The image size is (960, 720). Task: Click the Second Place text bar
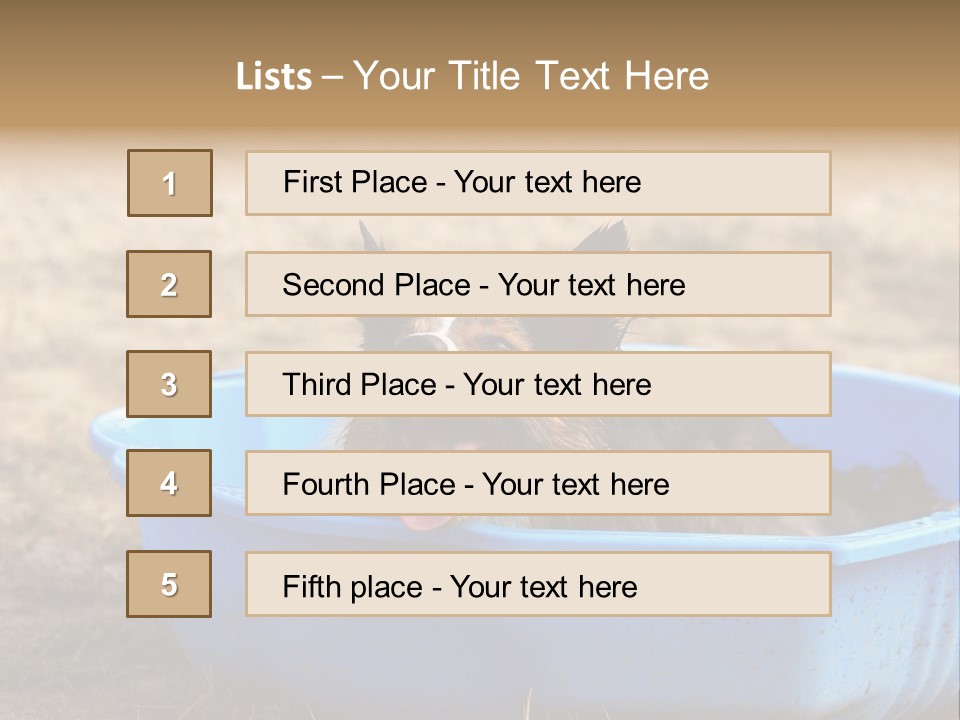click(538, 284)
